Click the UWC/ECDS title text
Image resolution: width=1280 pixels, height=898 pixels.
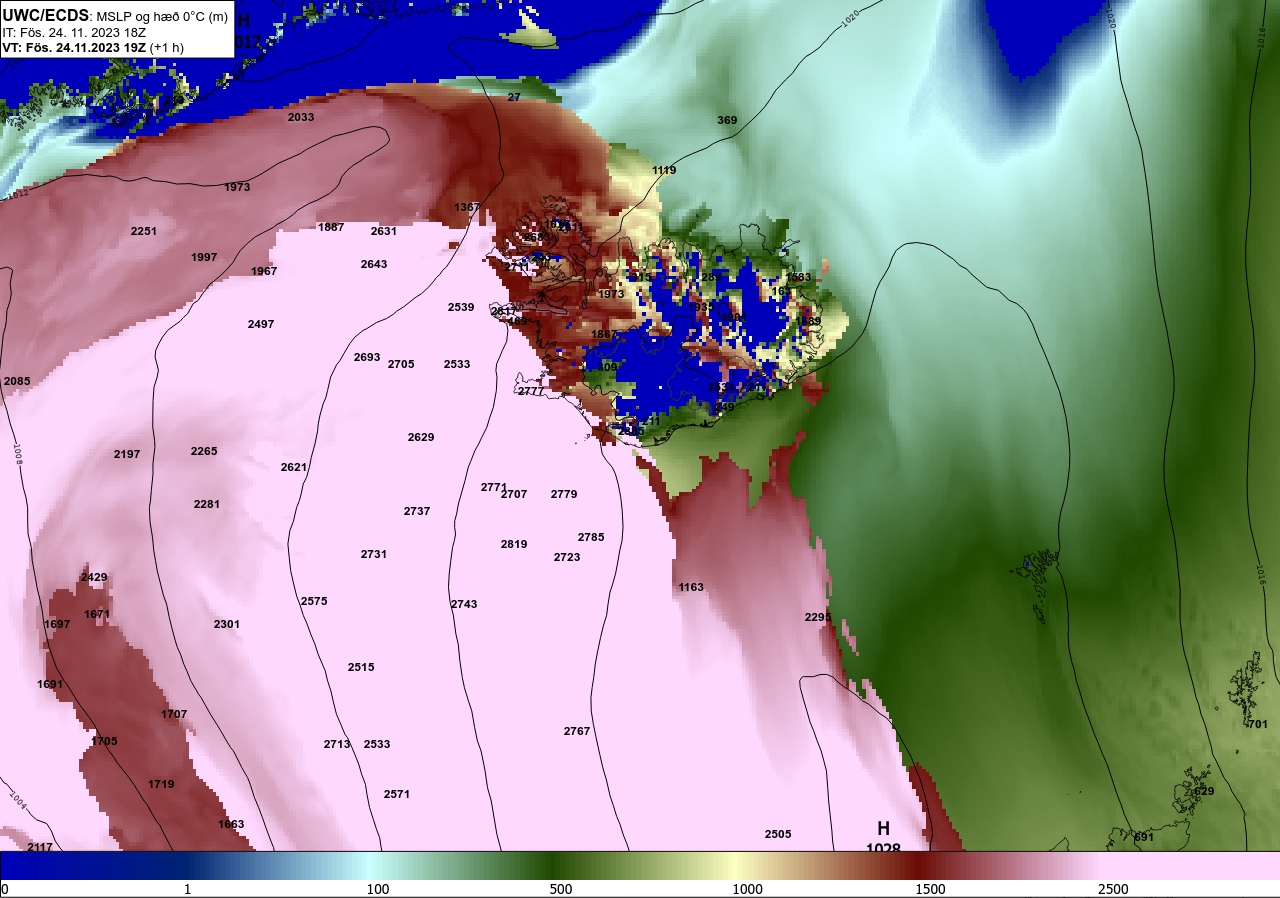click(x=46, y=16)
